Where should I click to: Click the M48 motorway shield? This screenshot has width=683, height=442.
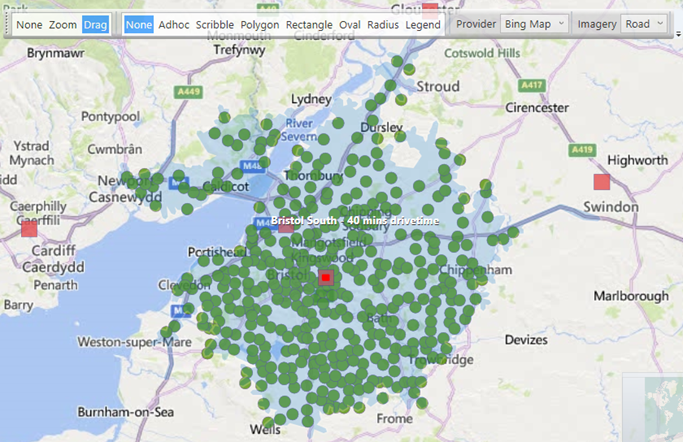(x=252, y=166)
